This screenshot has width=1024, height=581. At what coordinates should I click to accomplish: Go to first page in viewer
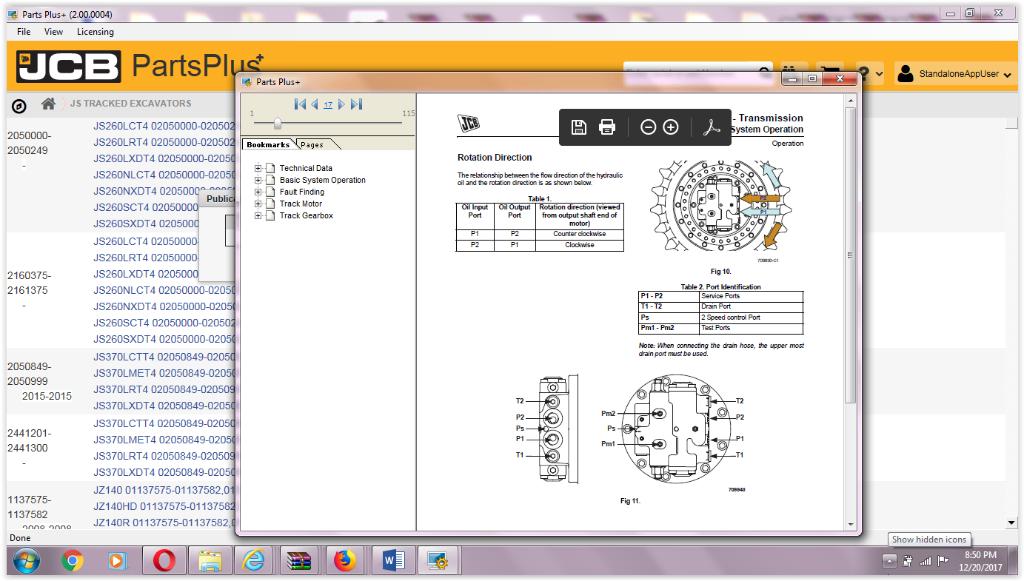pos(300,104)
